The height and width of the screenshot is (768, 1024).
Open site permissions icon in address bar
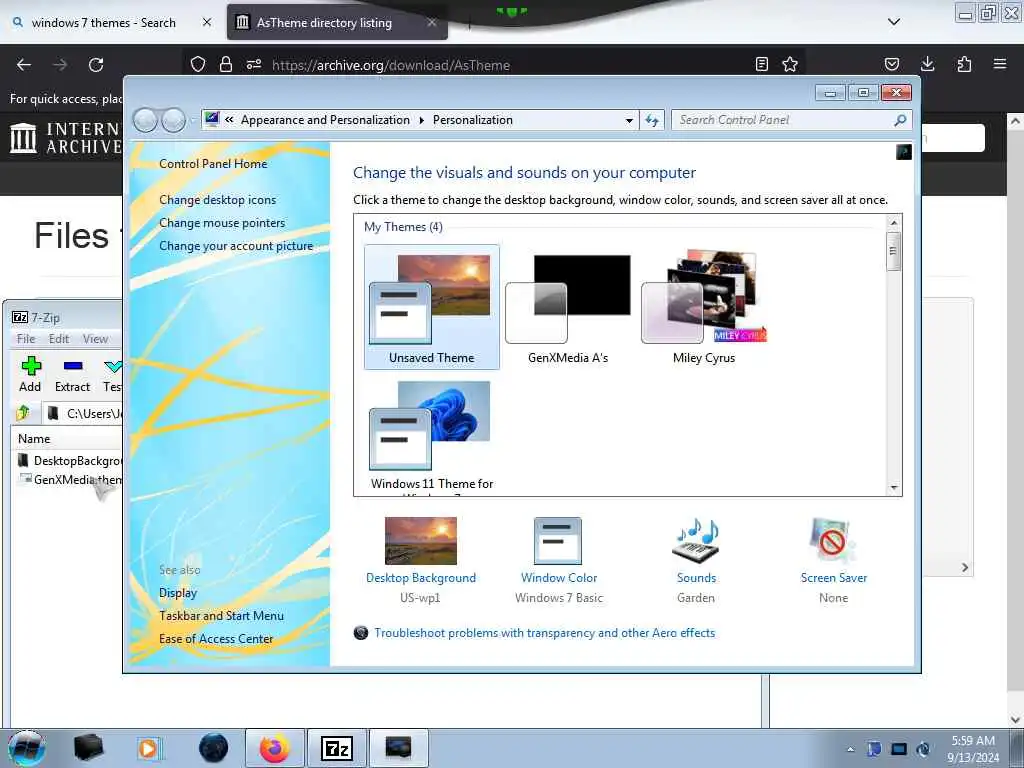(254, 65)
